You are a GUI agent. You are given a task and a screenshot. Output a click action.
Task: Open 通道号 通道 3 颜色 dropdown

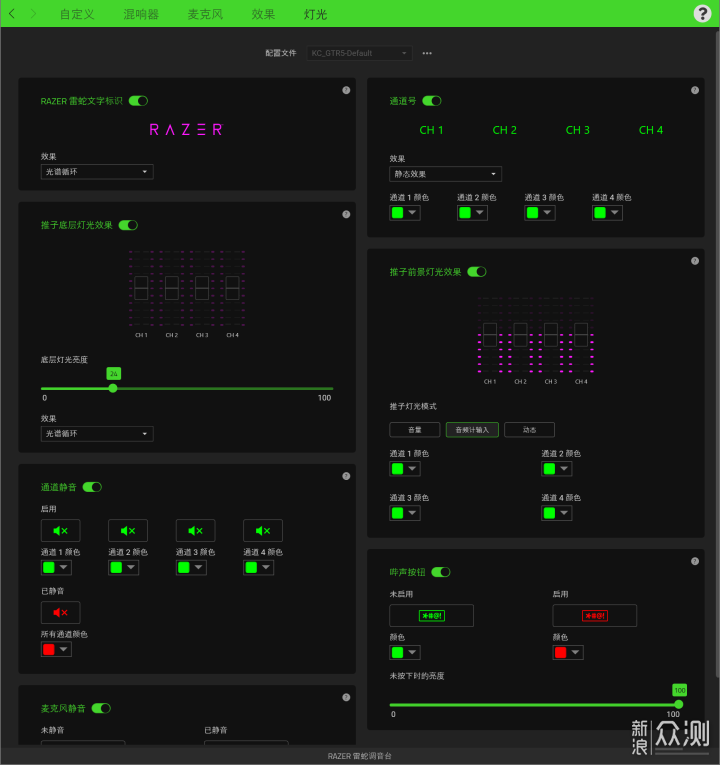(x=540, y=213)
